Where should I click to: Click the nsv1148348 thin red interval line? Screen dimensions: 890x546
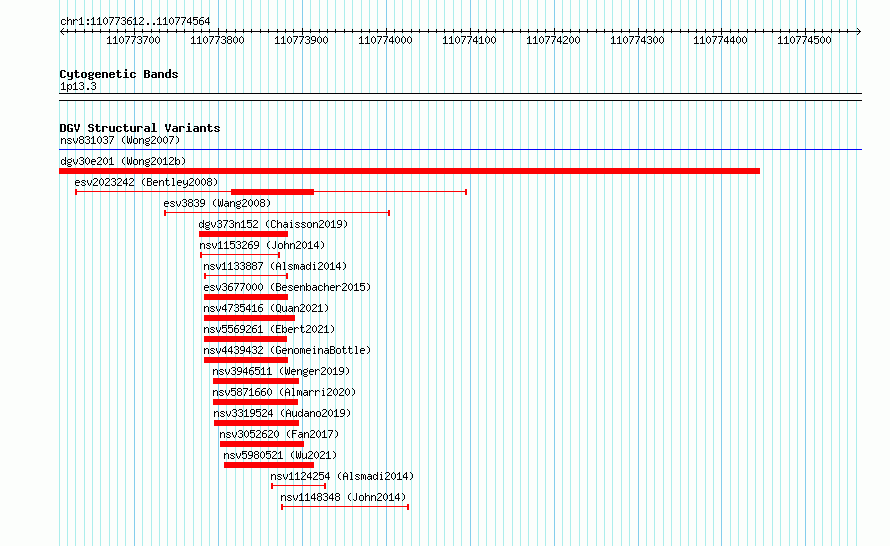pyautogui.click(x=345, y=507)
